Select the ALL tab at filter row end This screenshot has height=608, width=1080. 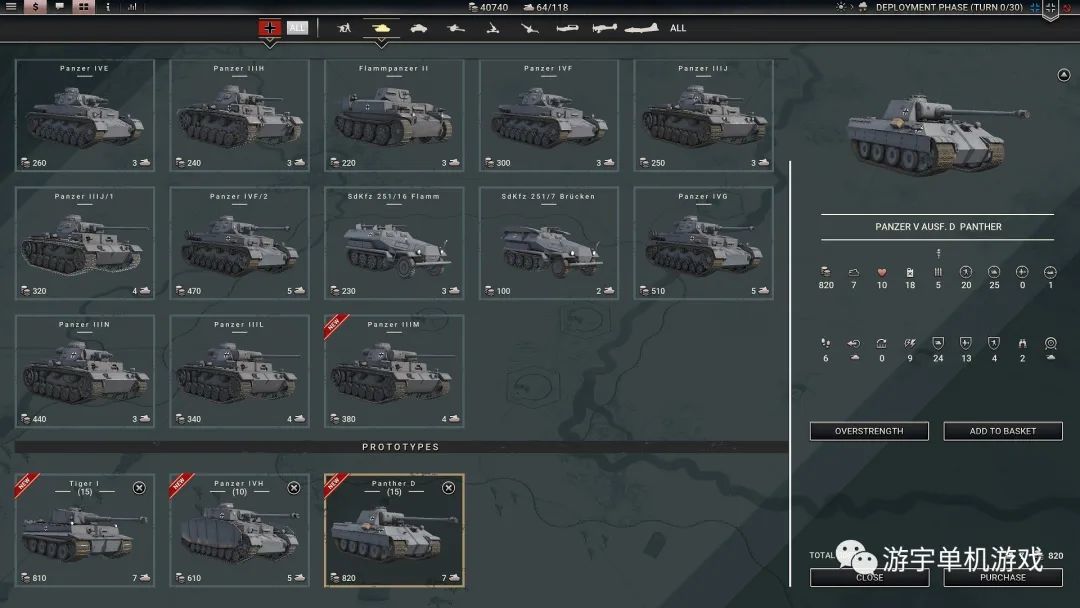(x=678, y=28)
